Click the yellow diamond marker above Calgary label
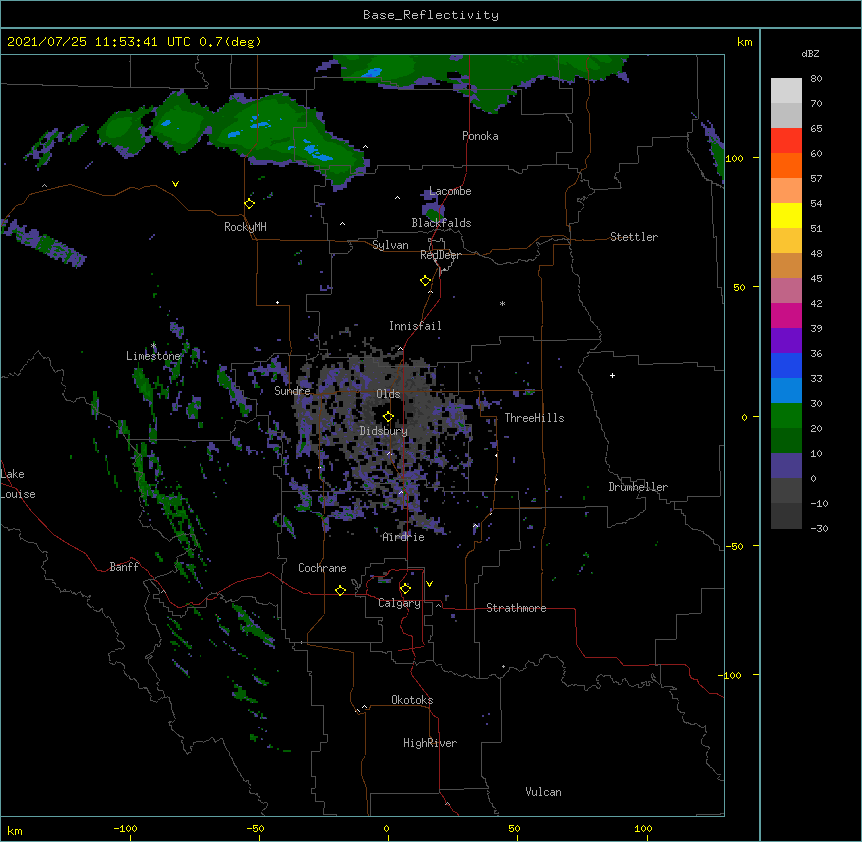 [405, 589]
